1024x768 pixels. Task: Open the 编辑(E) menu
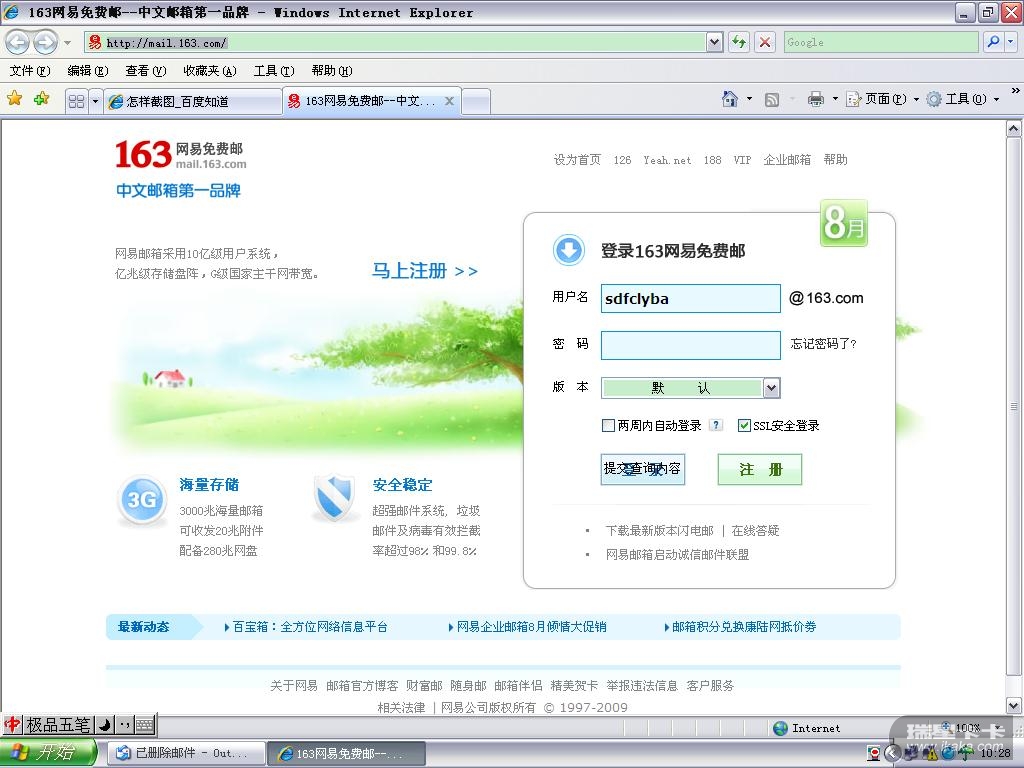click(88, 71)
